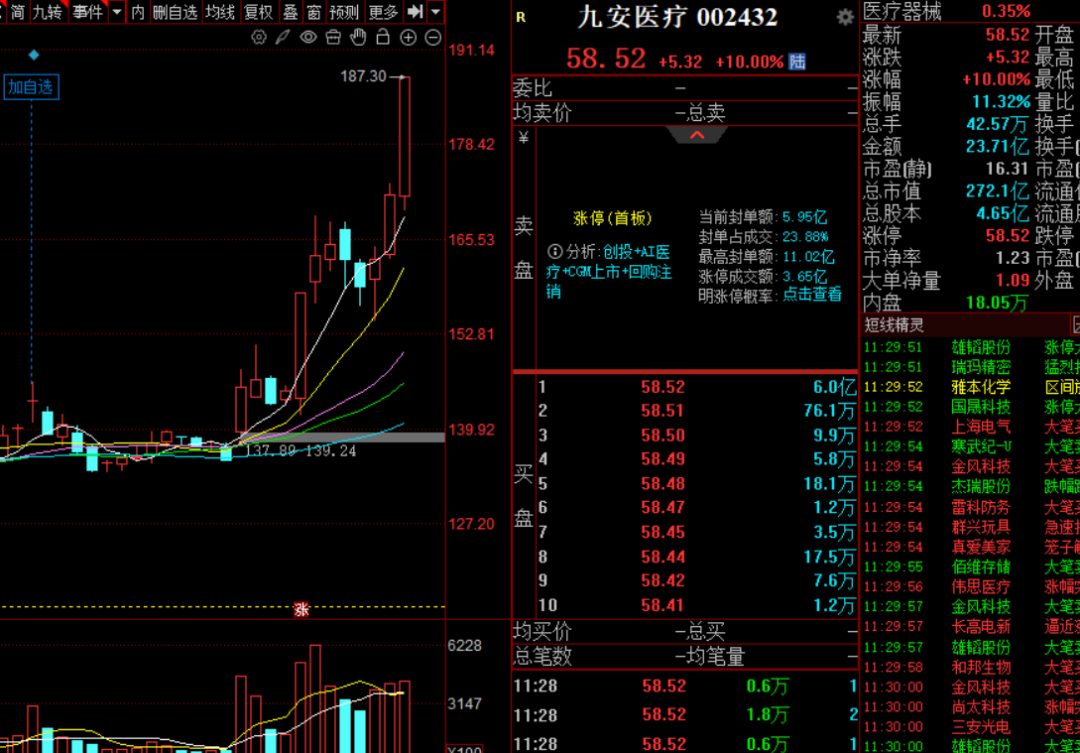1080x753 pixels.
Task: Click 雷科防务 in 短线精灵 list
Action: 981,507
